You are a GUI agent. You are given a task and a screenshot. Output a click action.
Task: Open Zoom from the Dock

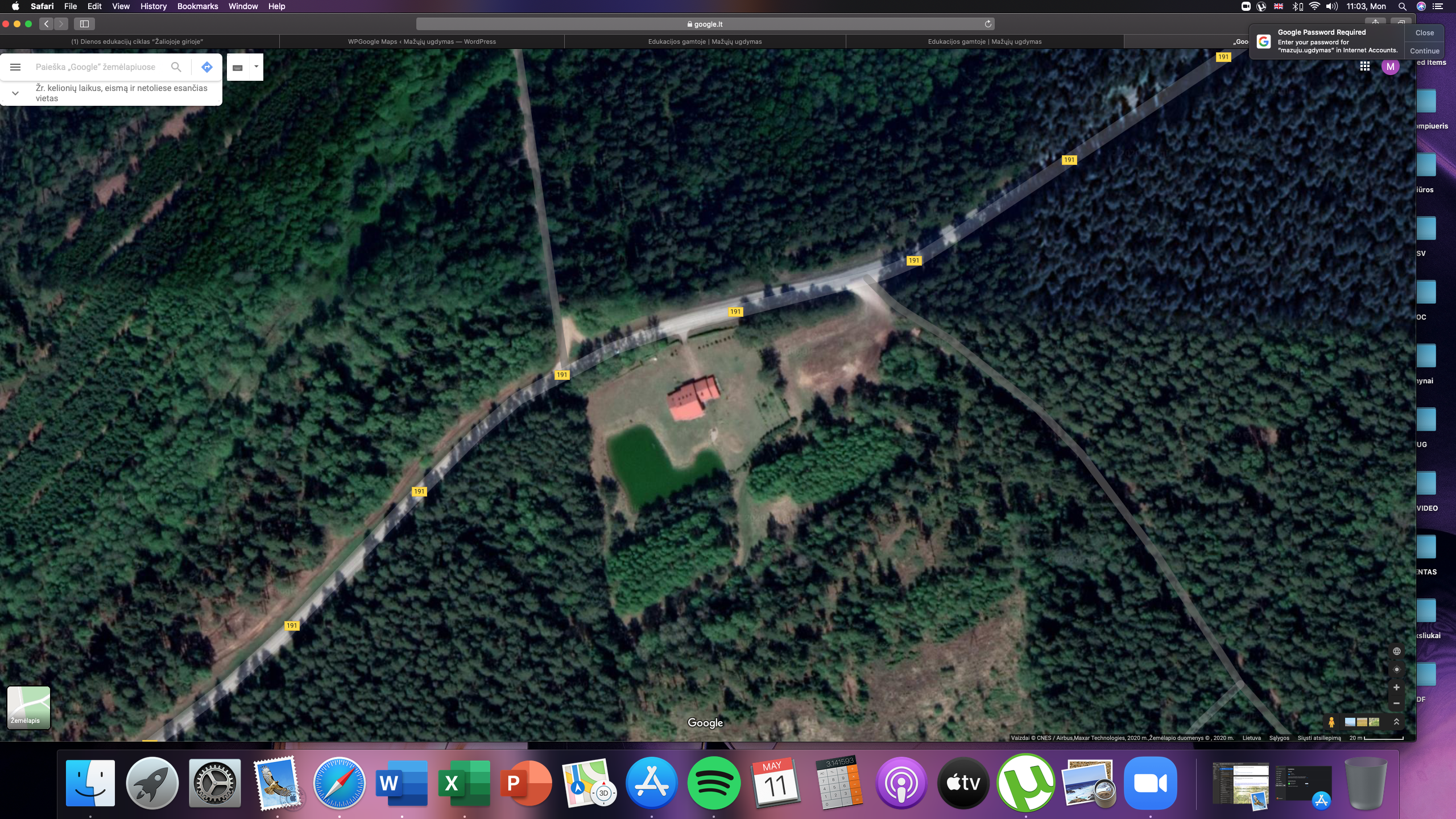point(1150,783)
